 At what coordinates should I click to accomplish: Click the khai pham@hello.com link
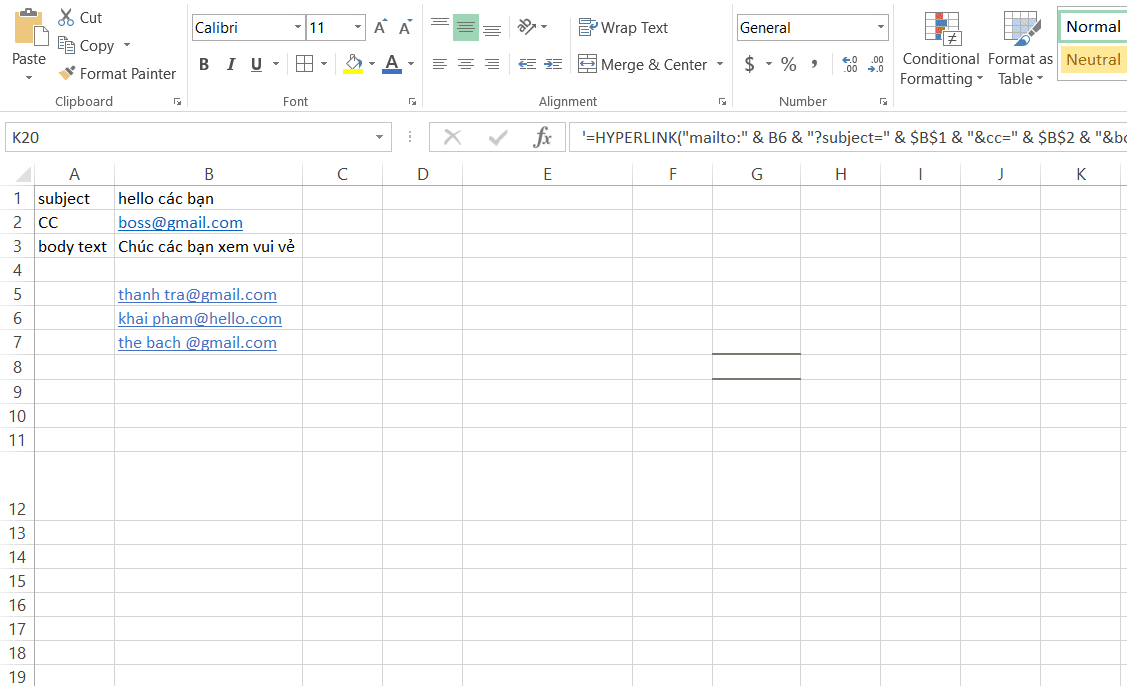point(200,319)
